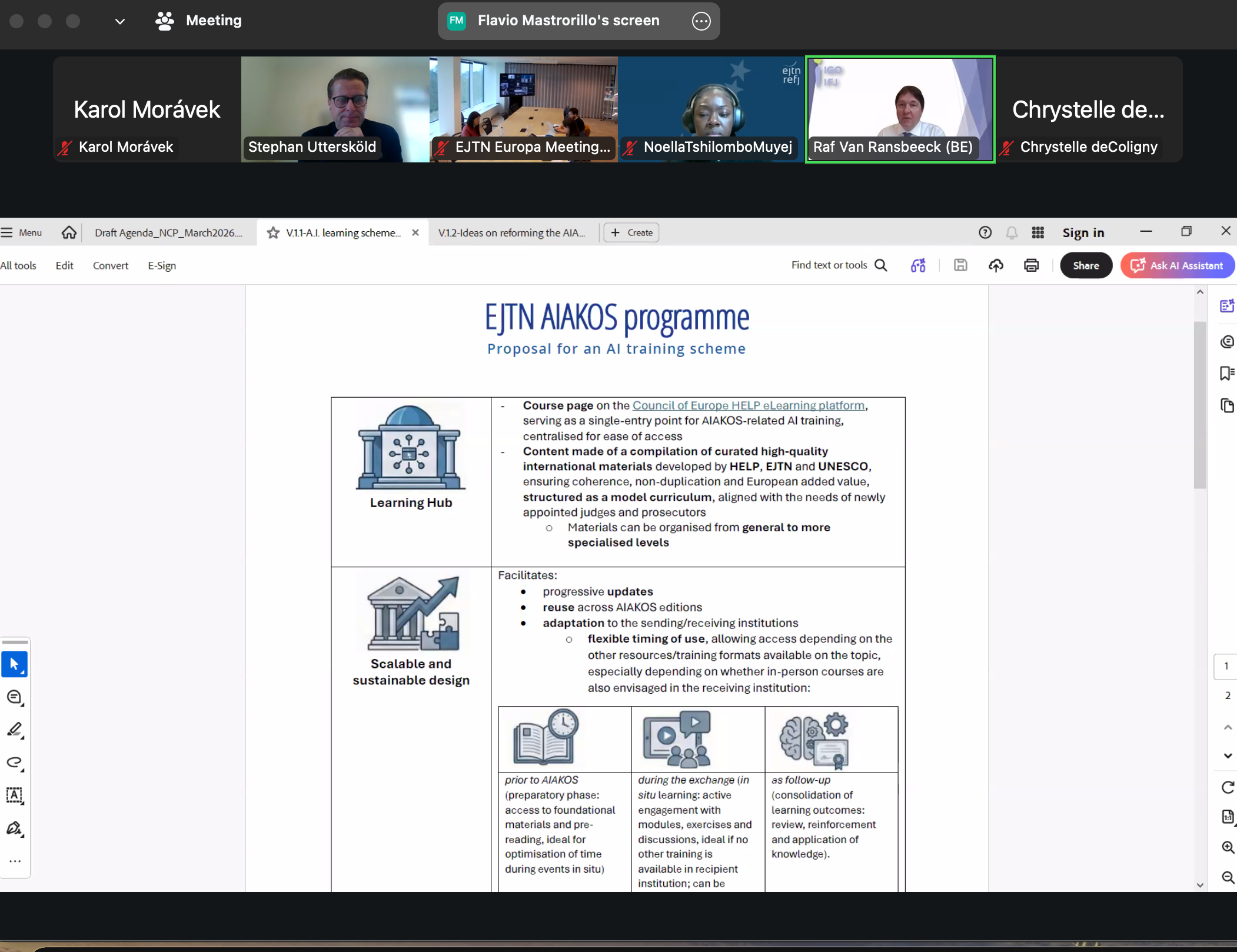Select Raf Van Ransbeeck's video thumbnail
Screen dimensions: 1237x952
[x=900, y=109]
